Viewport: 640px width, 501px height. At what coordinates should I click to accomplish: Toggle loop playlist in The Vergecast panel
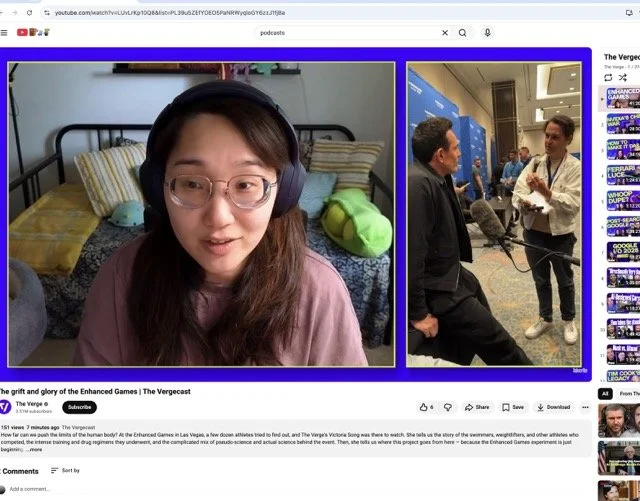coord(608,77)
